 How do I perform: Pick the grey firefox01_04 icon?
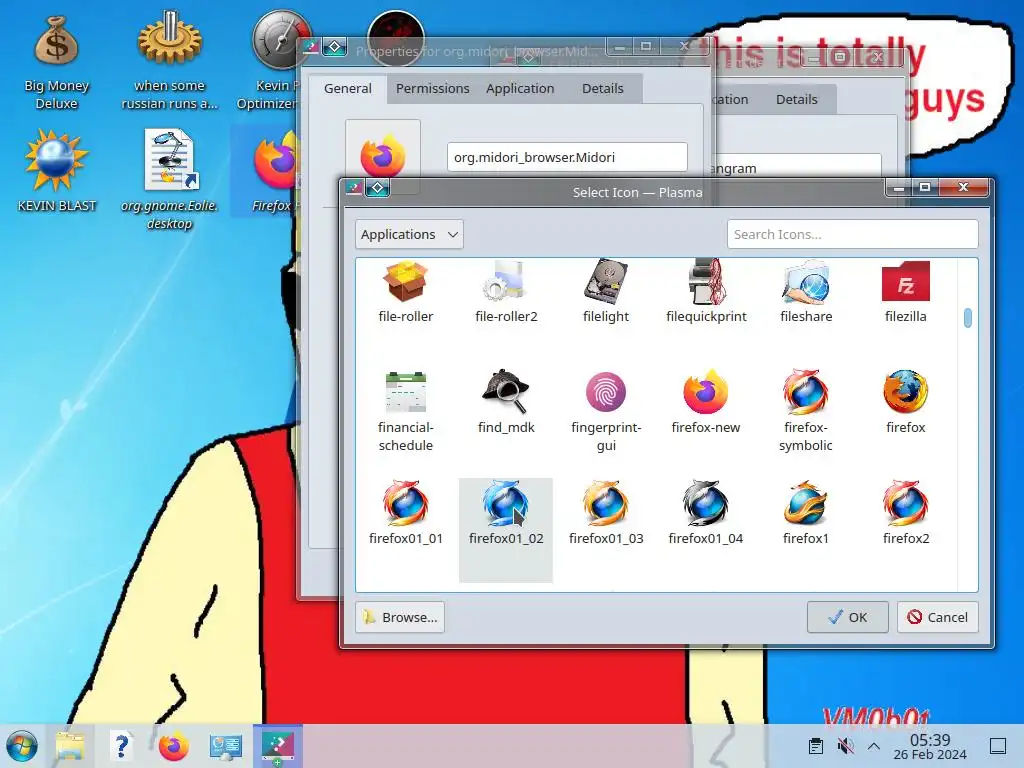[706, 503]
